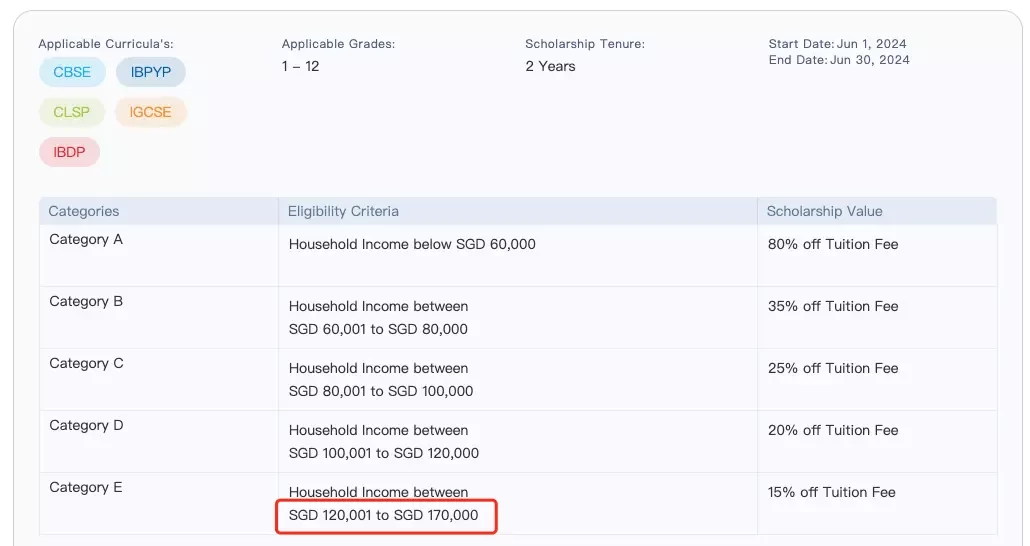Select the Category B row label
Screen dimensions: 1030x546
(x=86, y=301)
